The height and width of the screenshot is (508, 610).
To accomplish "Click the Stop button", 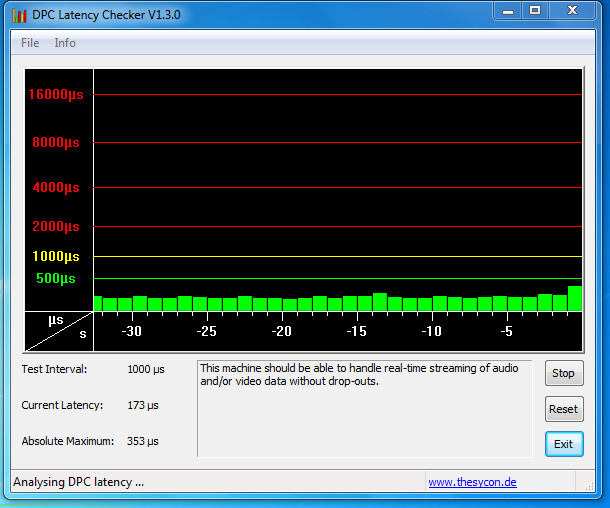I will pyautogui.click(x=564, y=373).
